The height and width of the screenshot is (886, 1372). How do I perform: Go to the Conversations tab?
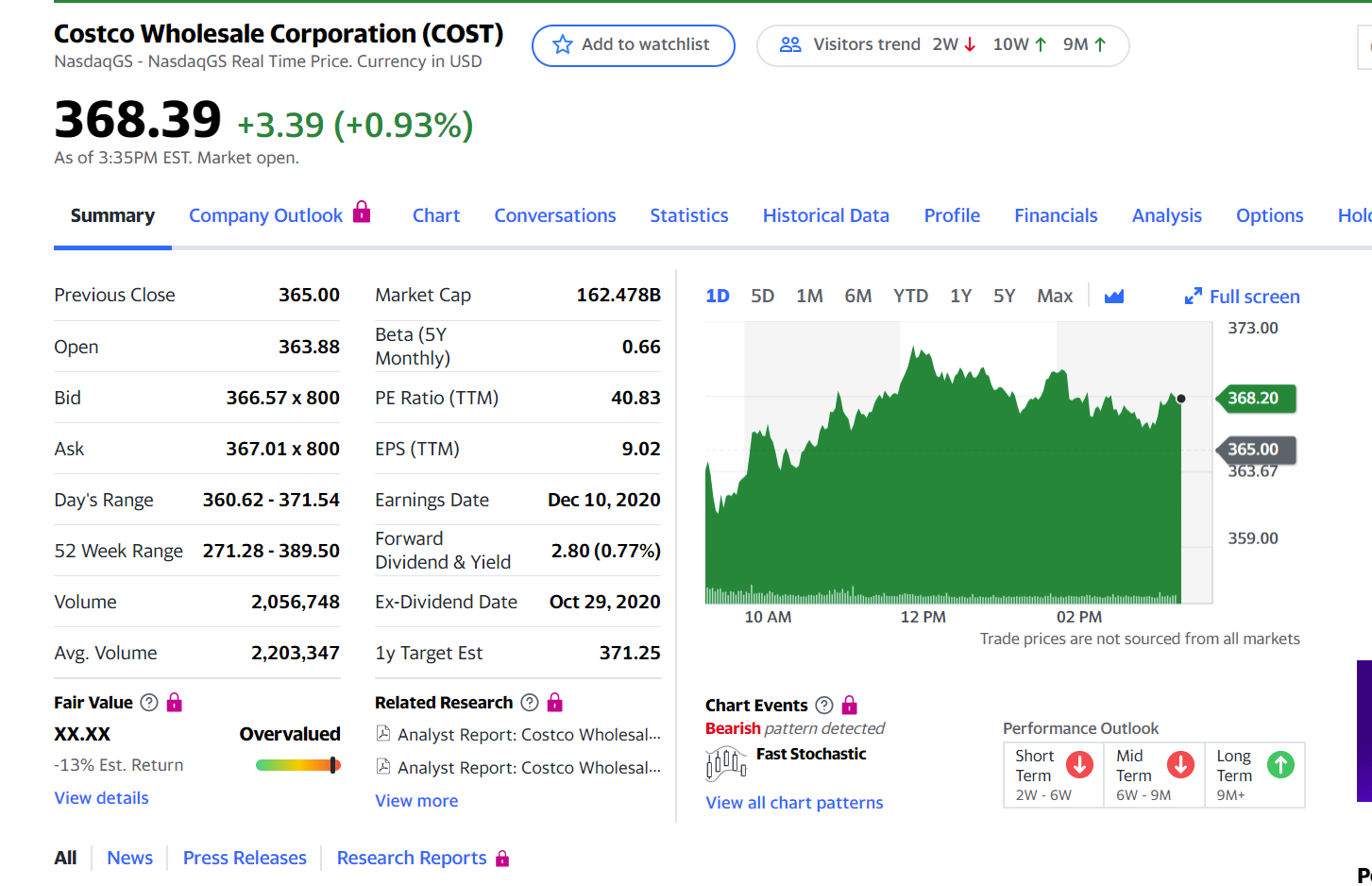click(x=555, y=215)
